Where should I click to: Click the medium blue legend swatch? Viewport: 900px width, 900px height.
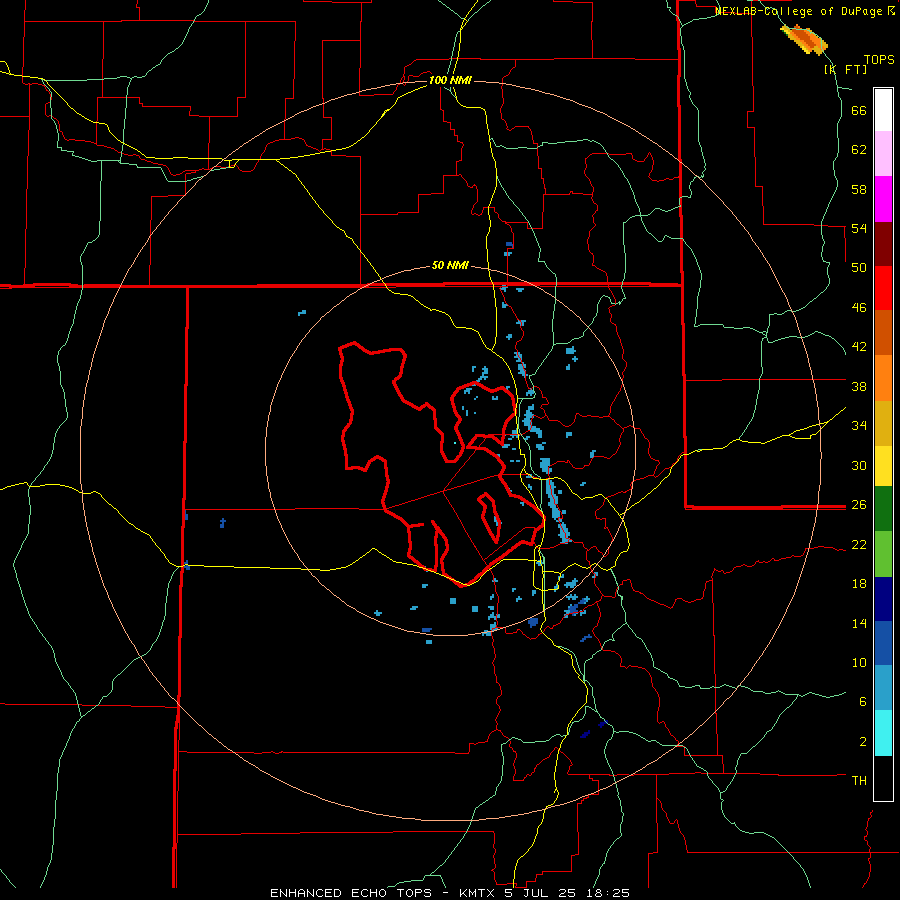click(883, 643)
